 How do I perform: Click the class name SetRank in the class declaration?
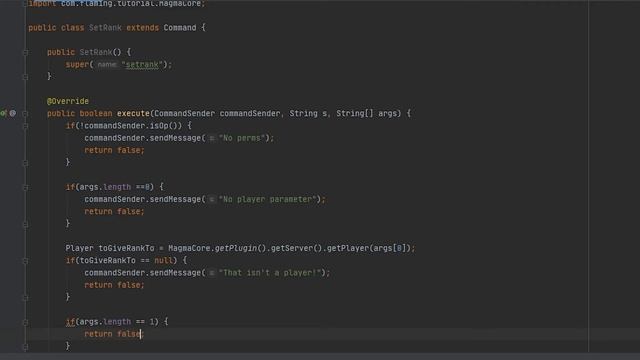click(105, 28)
